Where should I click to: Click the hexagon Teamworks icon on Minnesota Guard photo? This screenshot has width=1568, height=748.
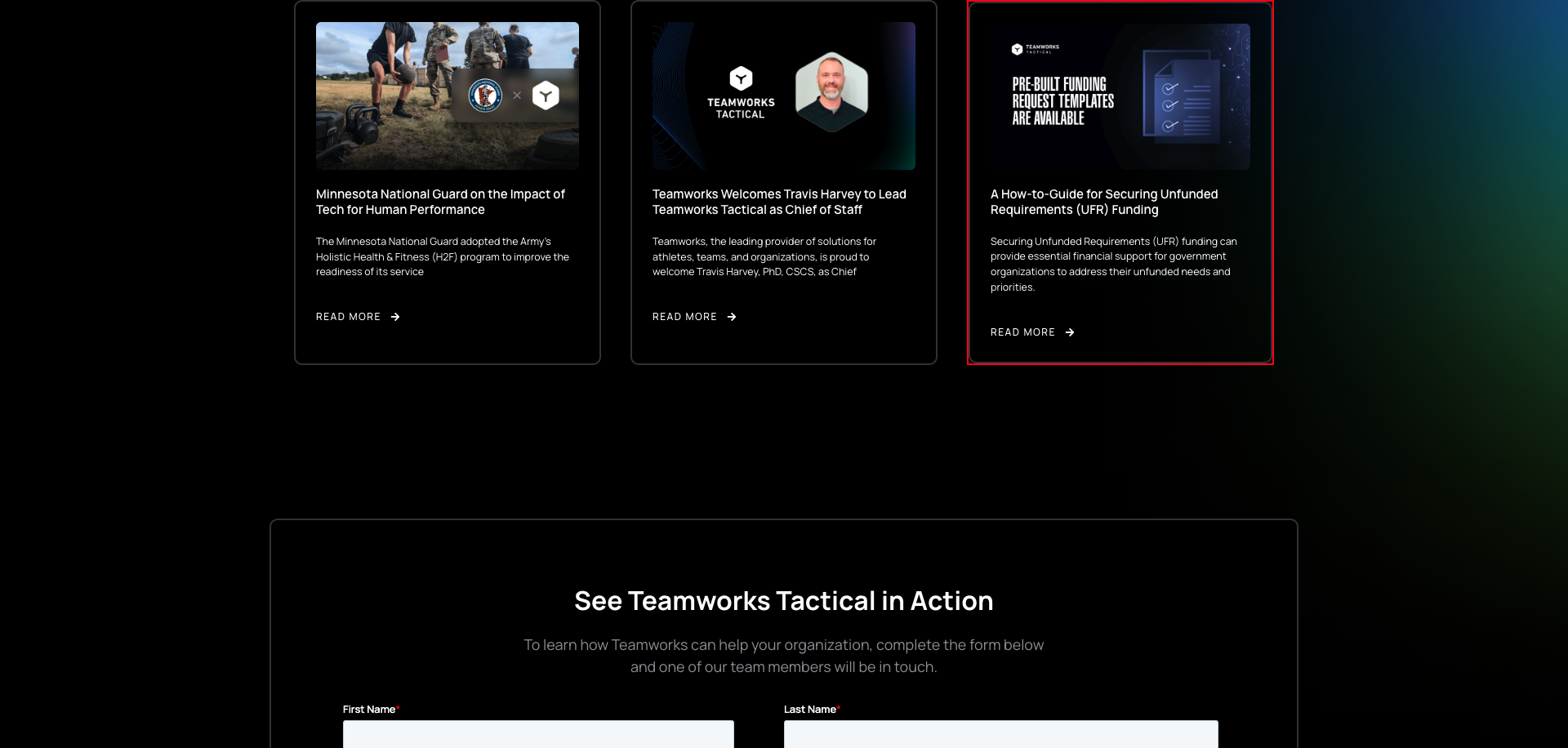[546, 95]
